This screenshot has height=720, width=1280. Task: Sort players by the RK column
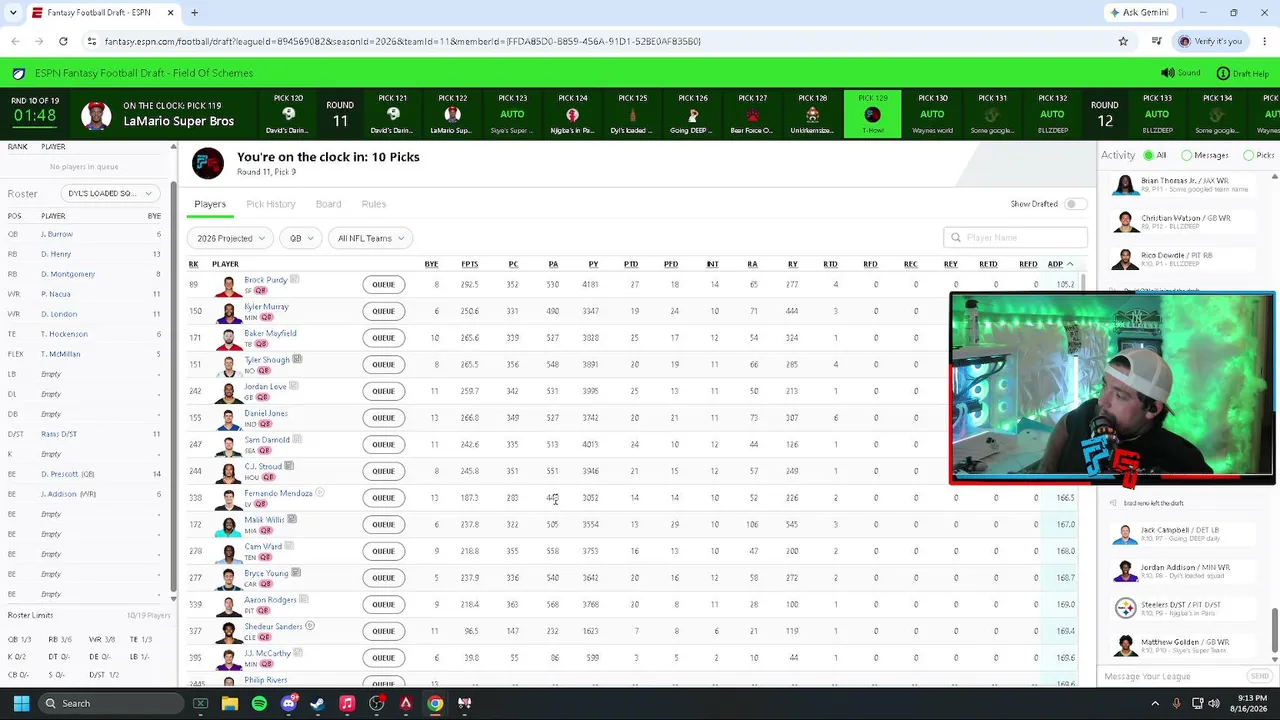click(193, 264)
